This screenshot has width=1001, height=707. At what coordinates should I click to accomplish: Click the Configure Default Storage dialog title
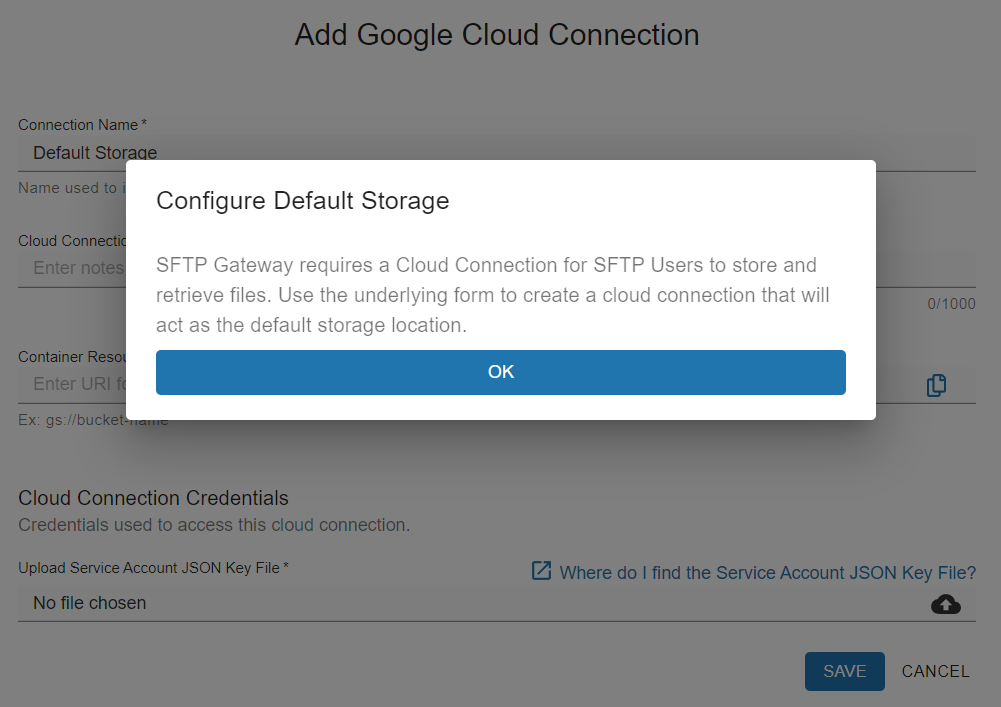coord(303,201)
